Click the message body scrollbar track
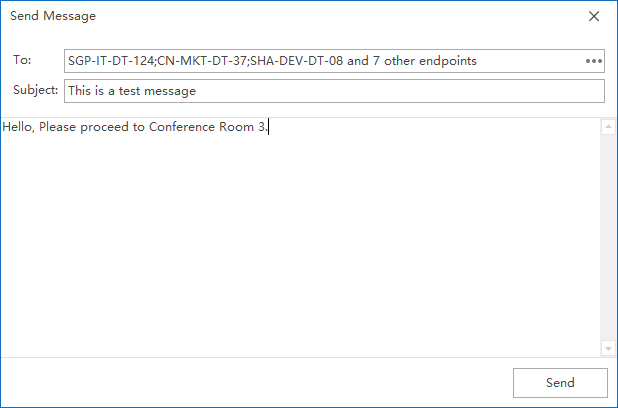The height and width of the screenshot is (408, 618). pos(608,240)
